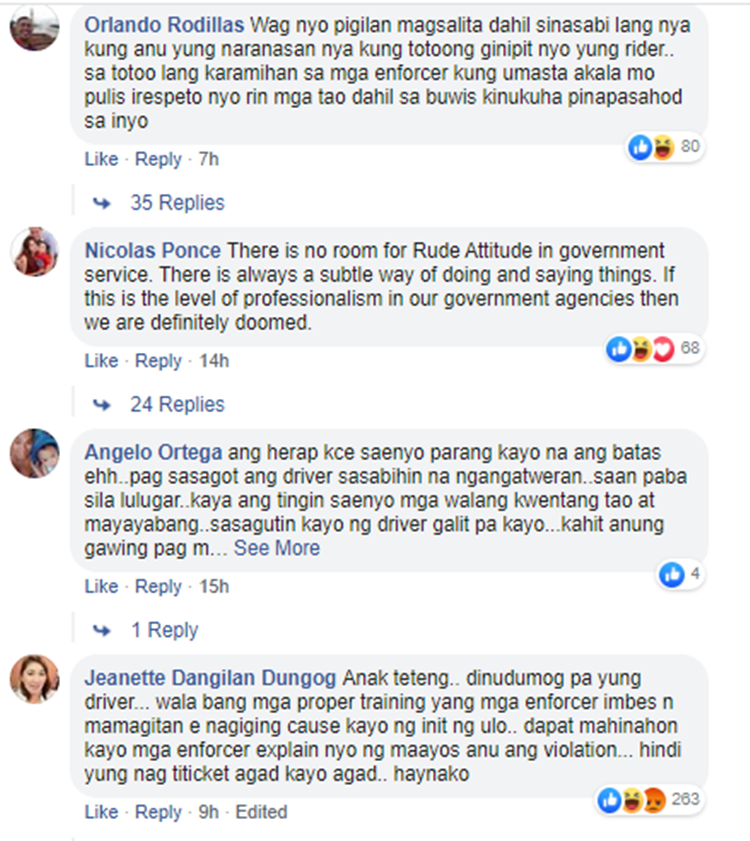Expand Angelo Ortega's comment with See More
Screen dimensions: 750x841
(277, 548)
